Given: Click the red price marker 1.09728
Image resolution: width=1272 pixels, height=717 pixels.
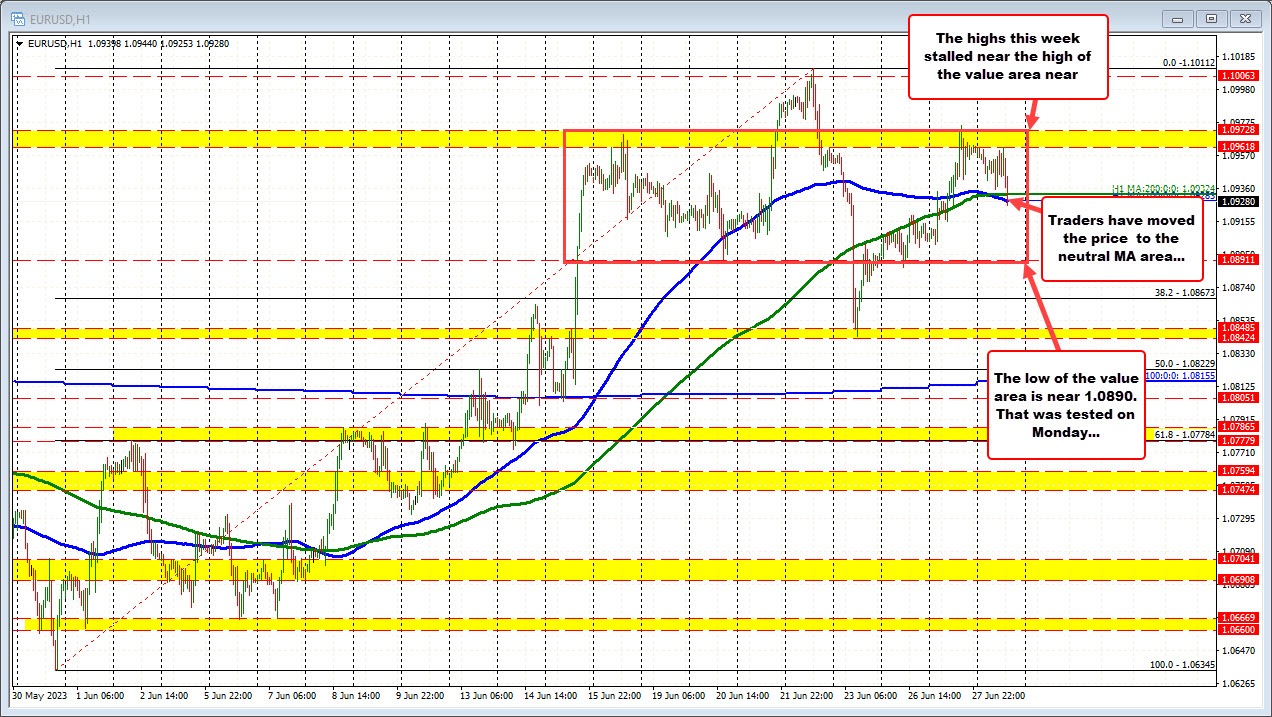Looking at the screenshot, I should (x=1239, y=128).
